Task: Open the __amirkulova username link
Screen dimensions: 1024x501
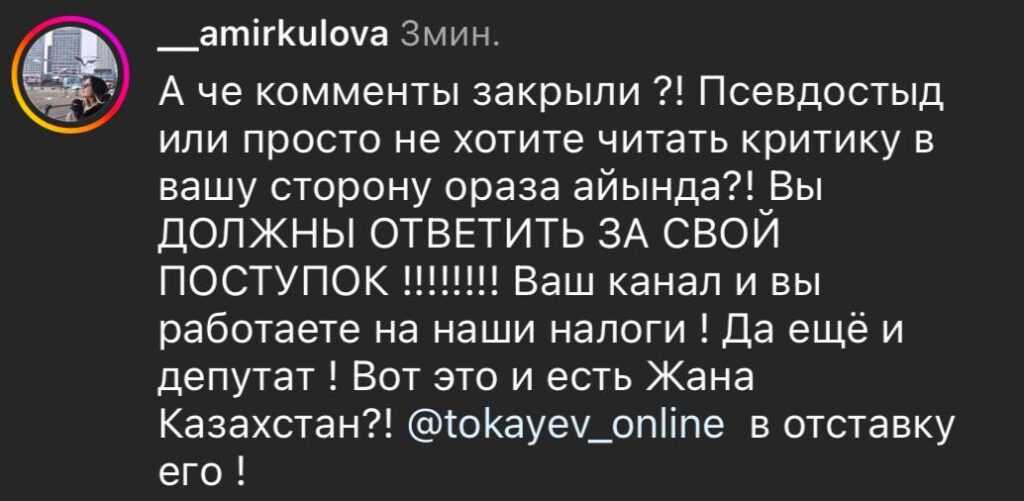Action: 274,34
